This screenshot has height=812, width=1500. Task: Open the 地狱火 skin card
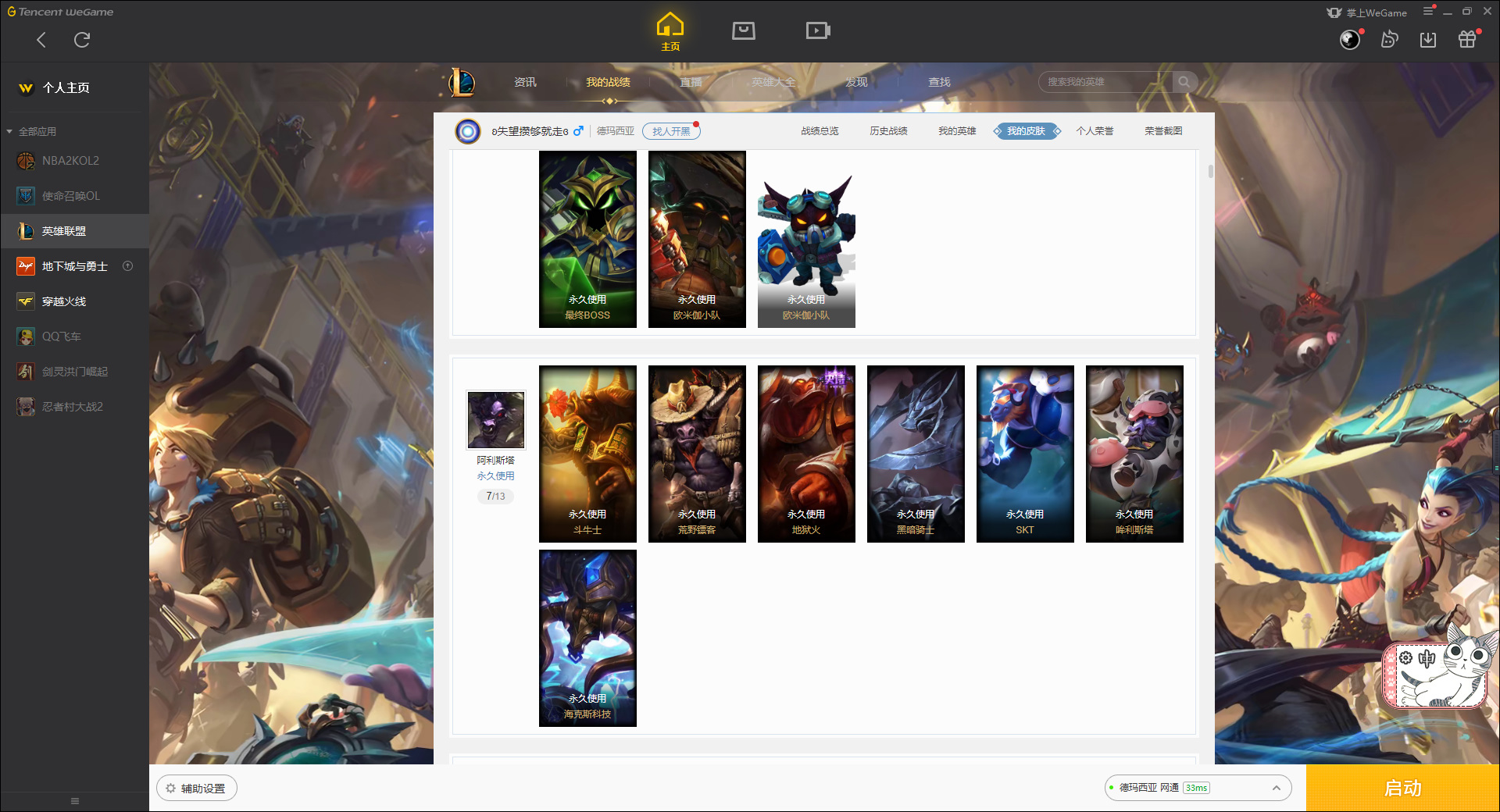pos(806,454)
